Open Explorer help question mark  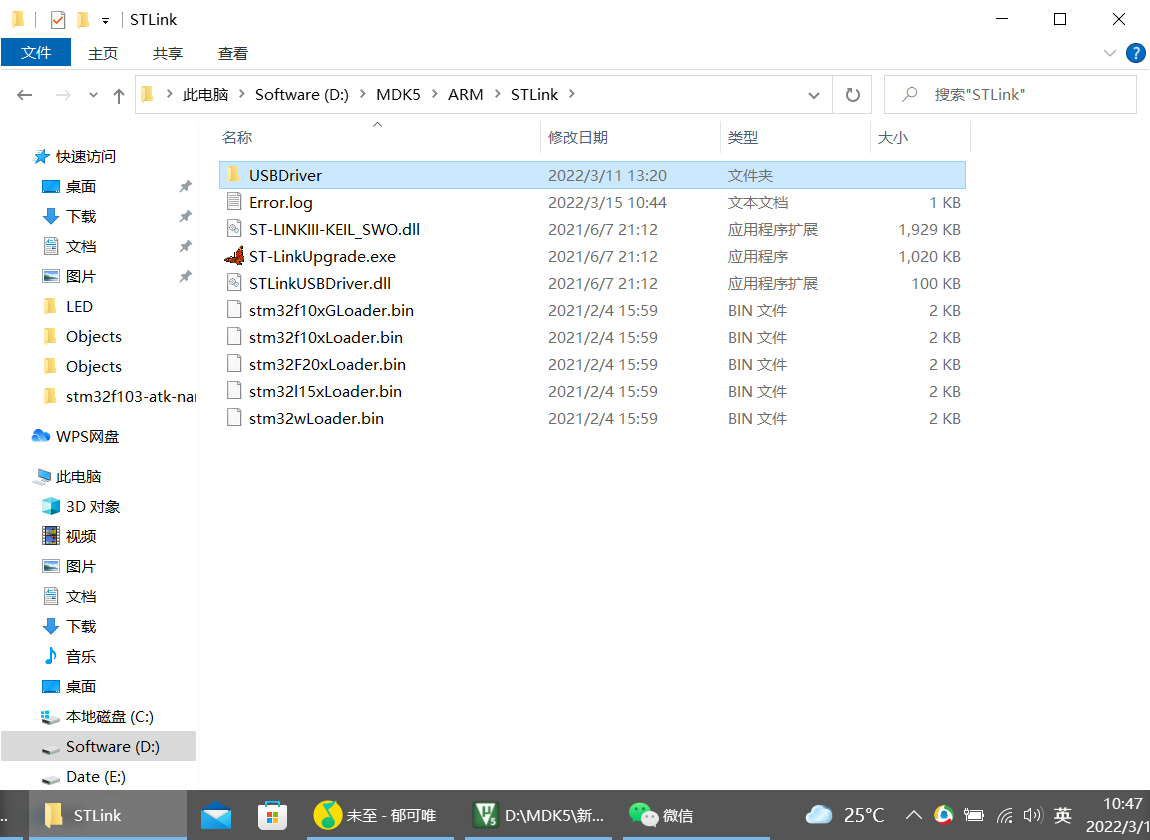pyautogui.click(x=1135, y=53)
